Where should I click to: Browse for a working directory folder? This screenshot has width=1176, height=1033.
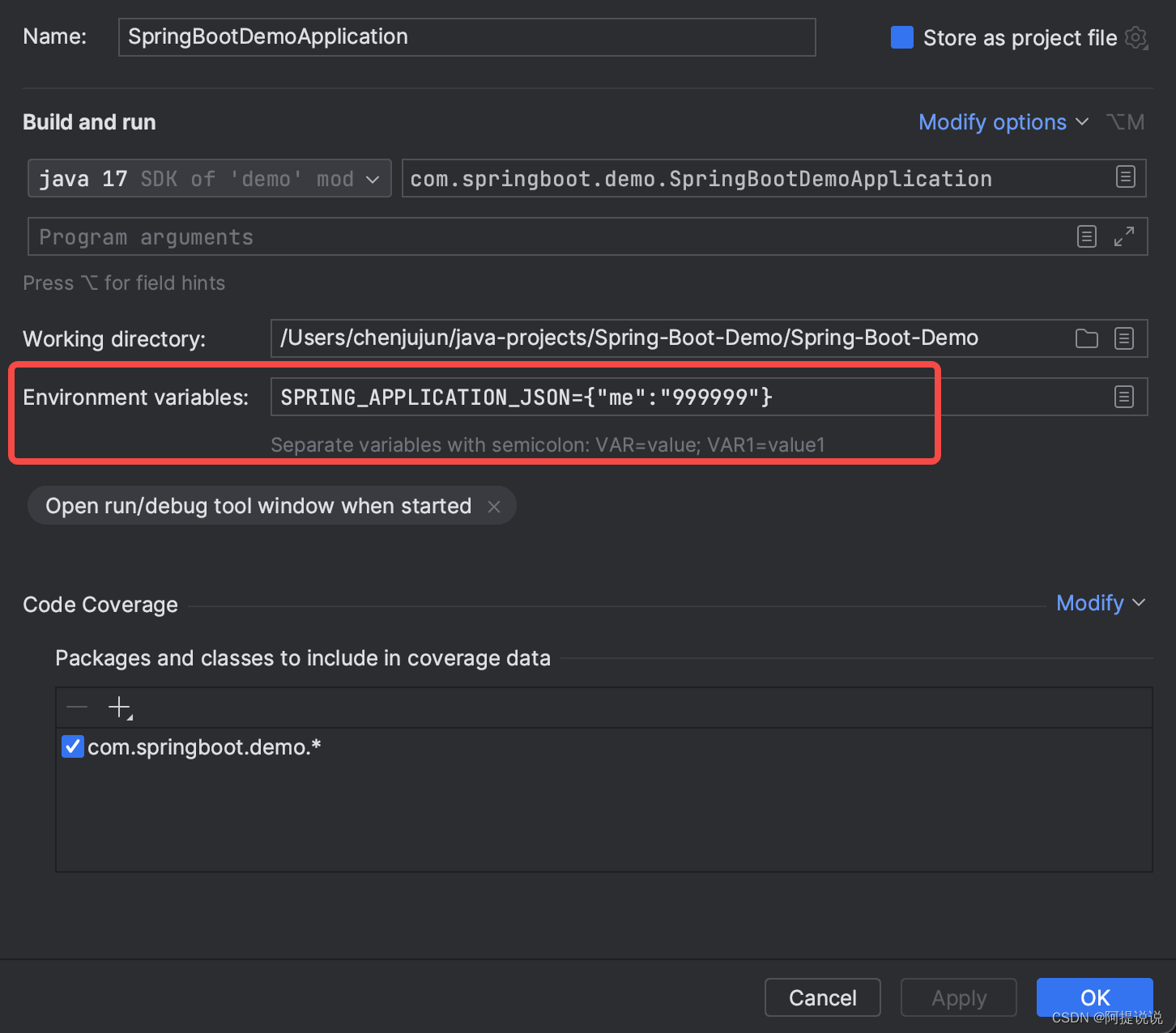[x=1087, y=338]
